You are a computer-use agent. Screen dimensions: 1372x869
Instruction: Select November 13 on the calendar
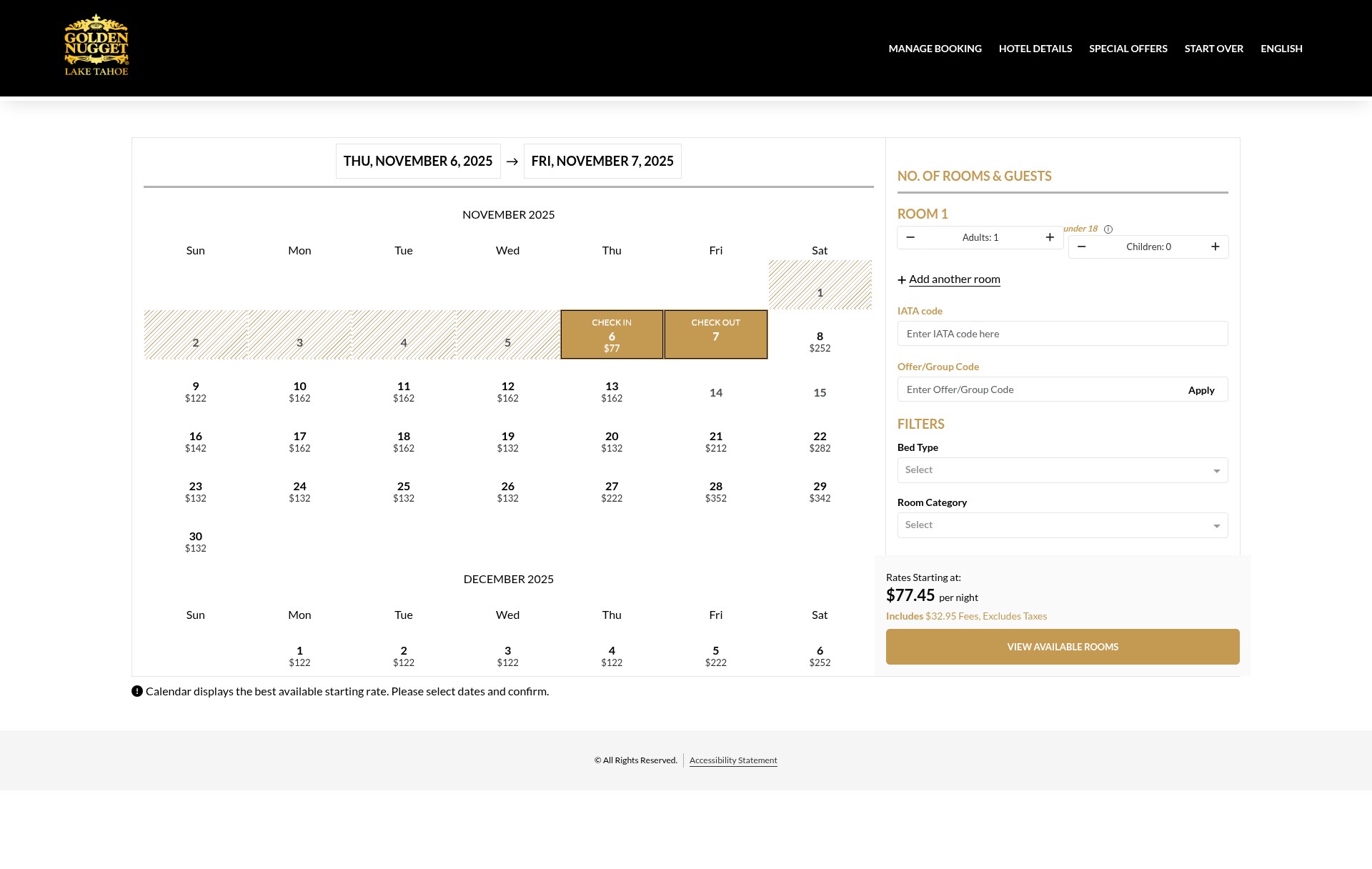(612, 392)
